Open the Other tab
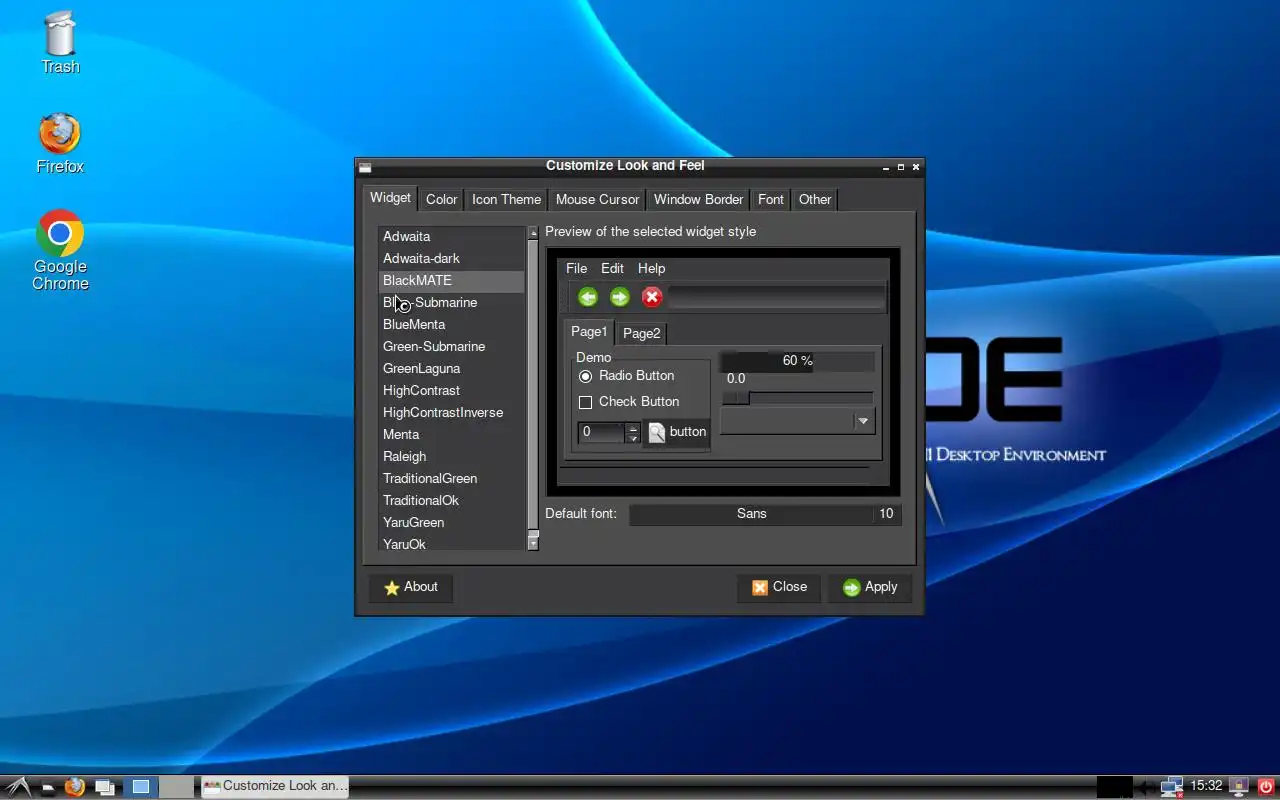 point(814,199)
